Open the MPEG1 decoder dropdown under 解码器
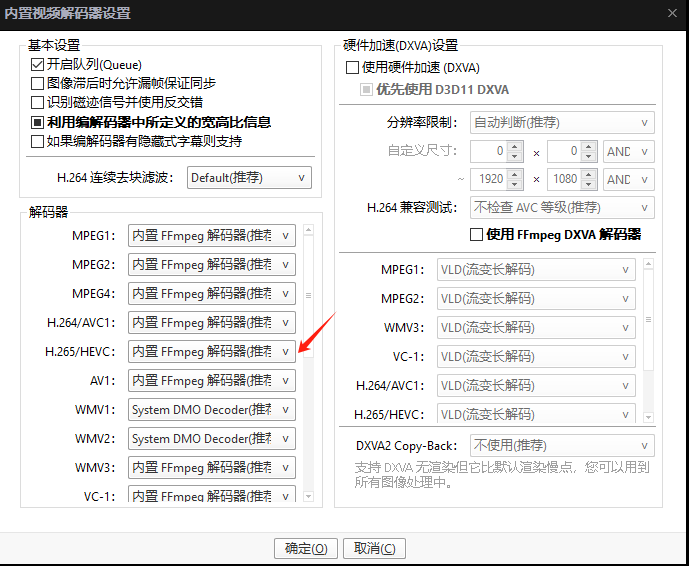The height and width of the screenshot is (566, 689). click(212, 236)
